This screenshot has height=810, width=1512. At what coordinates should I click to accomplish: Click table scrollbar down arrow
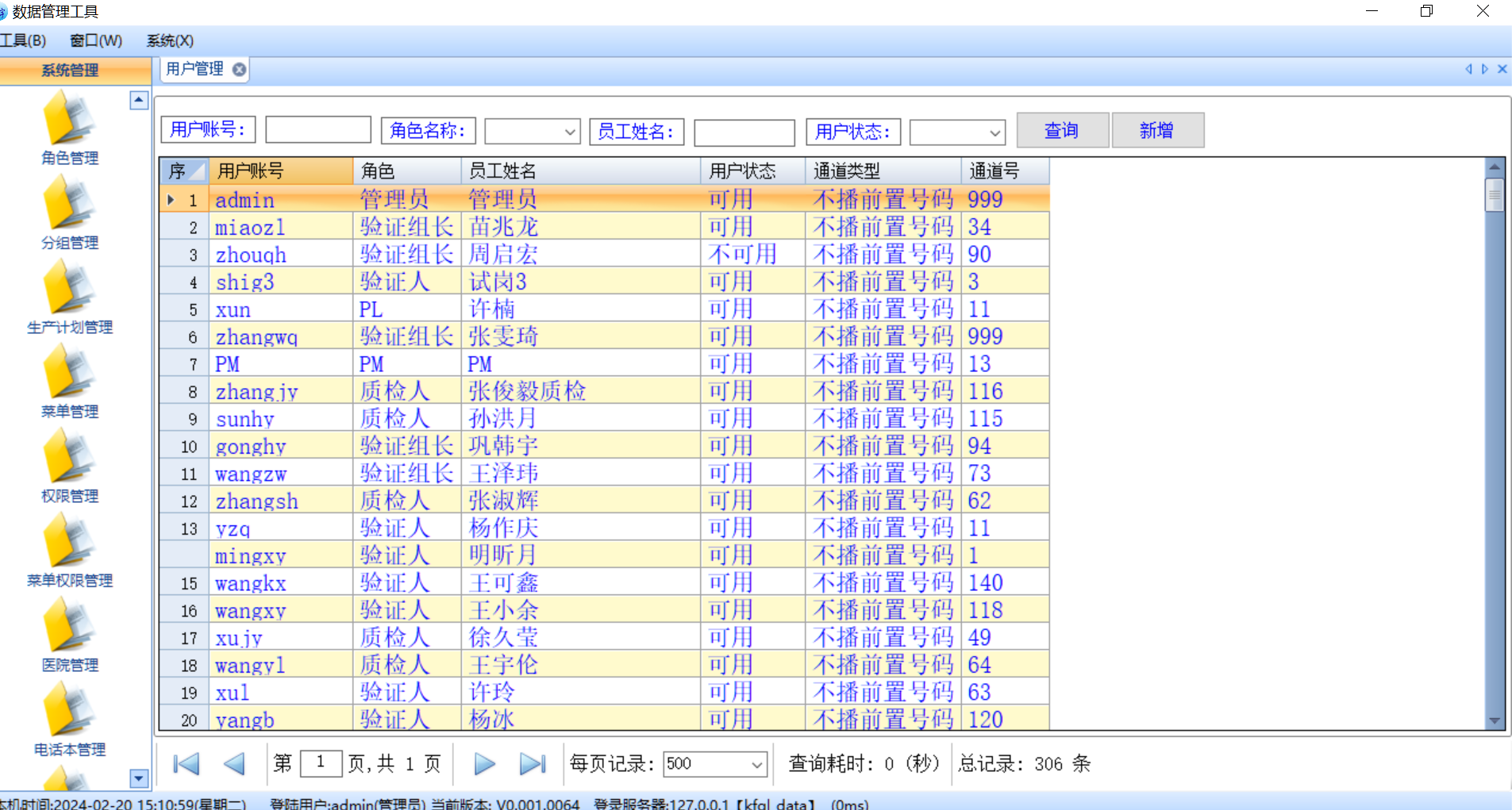click(1495, 721)
